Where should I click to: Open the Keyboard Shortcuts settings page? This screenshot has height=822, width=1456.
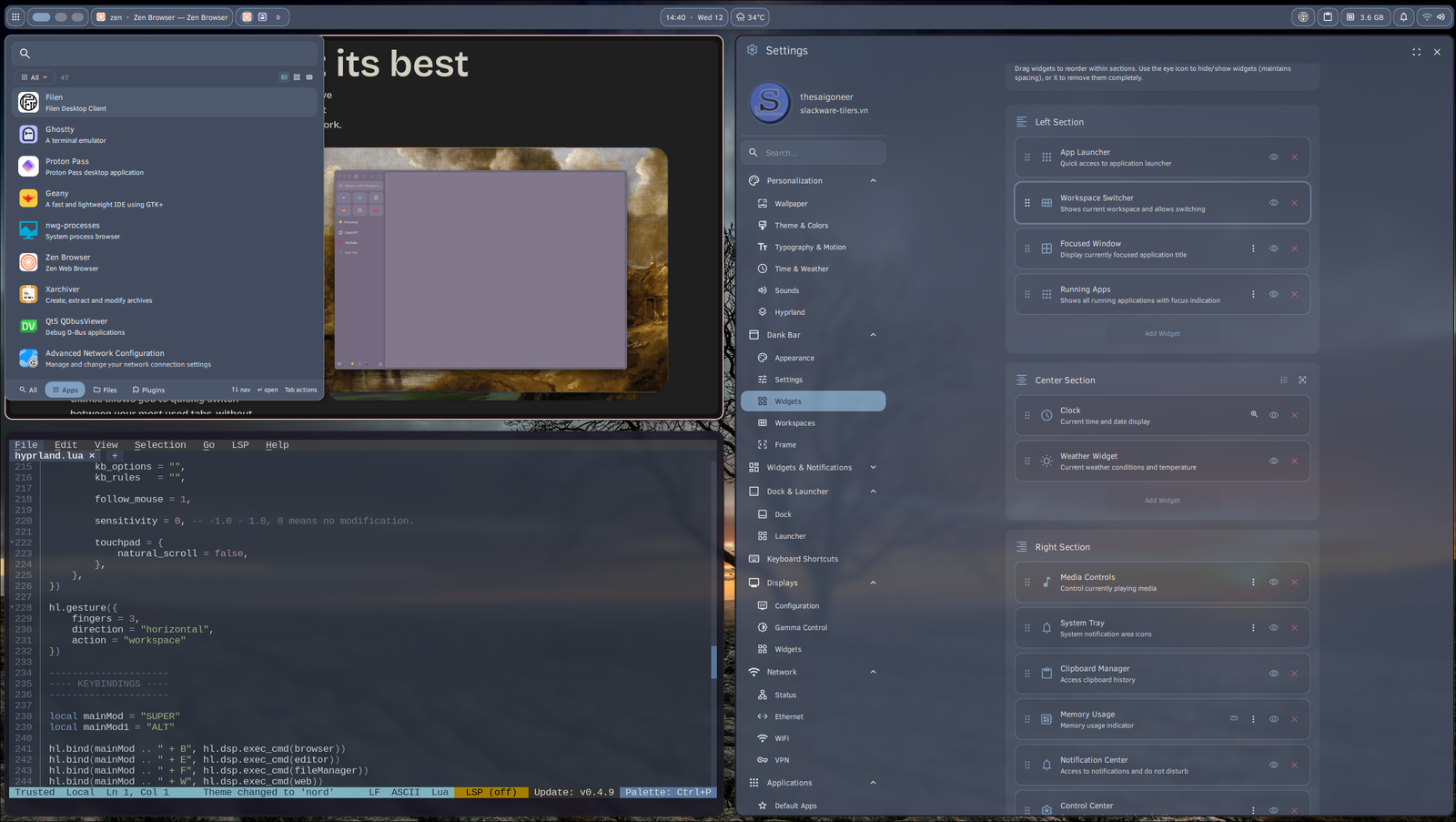(813, 559)
